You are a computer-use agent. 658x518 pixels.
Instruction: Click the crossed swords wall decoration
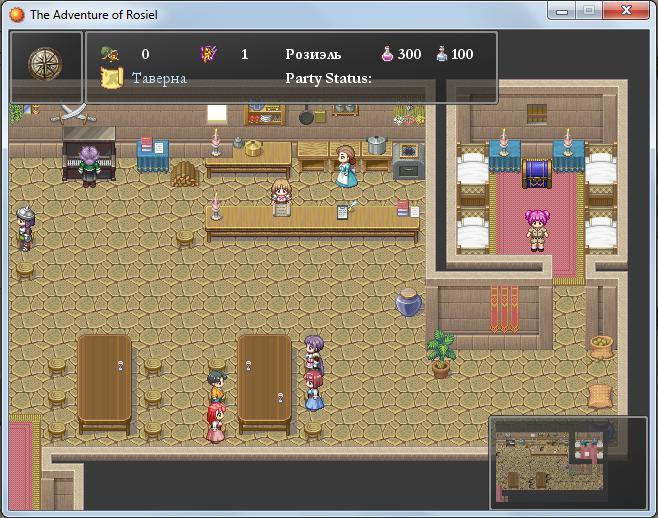pos(74,114)
